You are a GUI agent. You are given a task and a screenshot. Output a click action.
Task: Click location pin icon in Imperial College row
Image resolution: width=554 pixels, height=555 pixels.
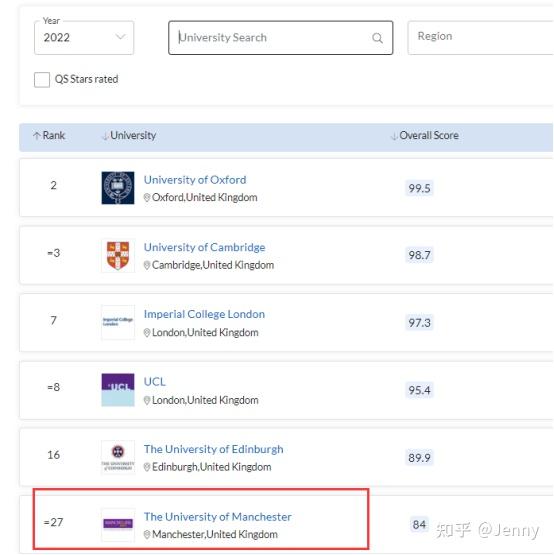click(x=147, y=333)
